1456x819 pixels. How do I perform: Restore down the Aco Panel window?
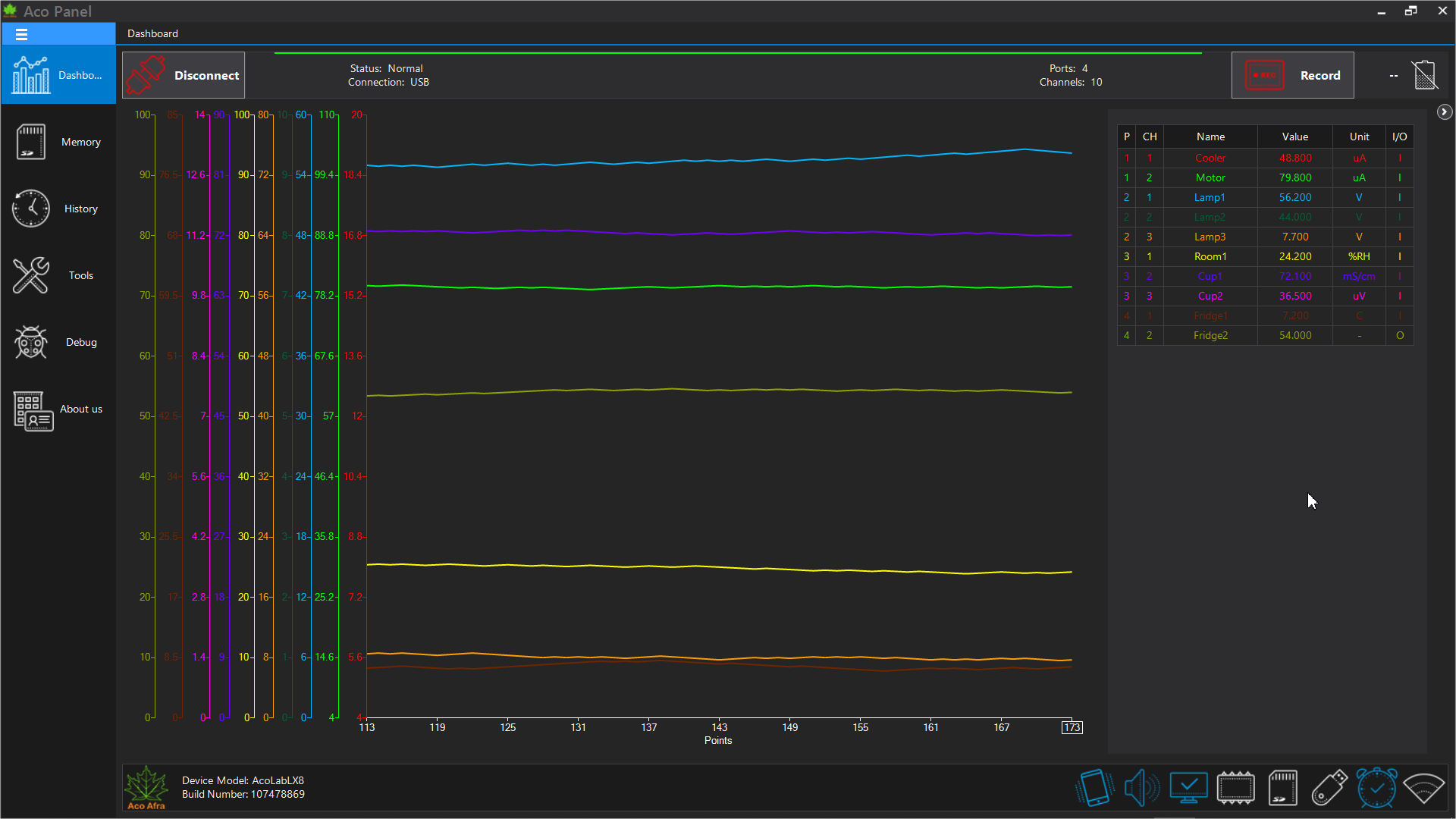click(x=1410, y=11)
